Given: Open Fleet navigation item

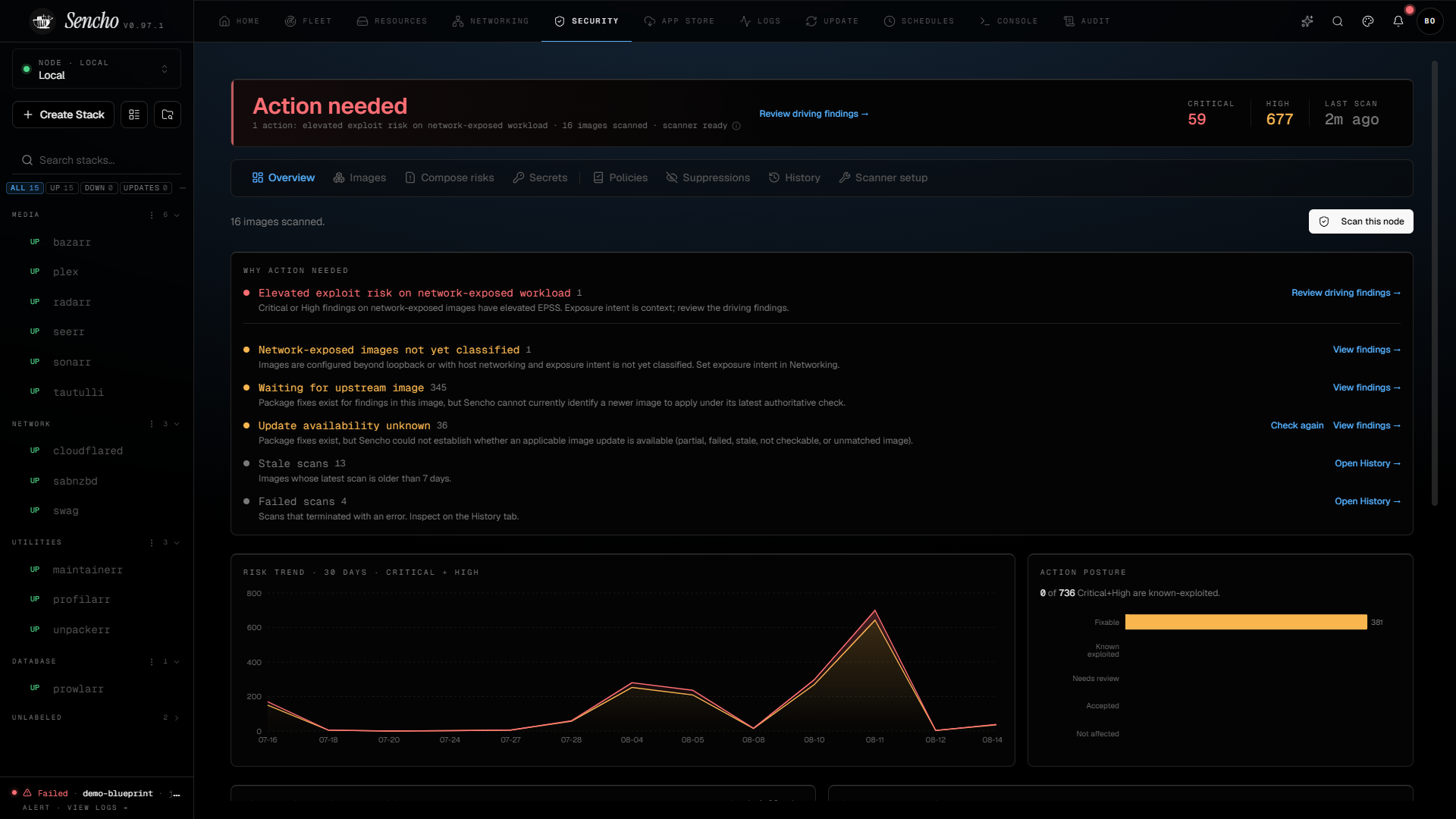Looking at the screenshot, I should (x=308, y=21).
